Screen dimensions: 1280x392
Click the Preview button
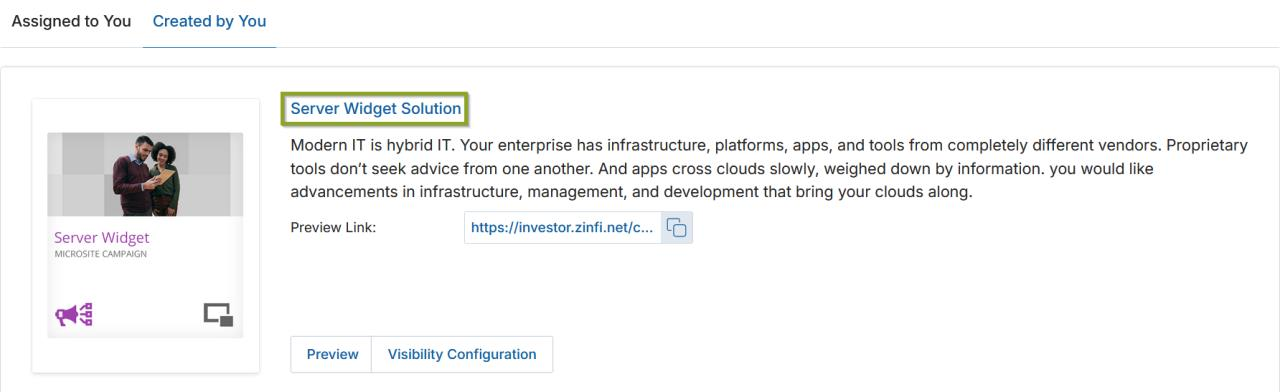pyautogui.click(x=332, y=354)
